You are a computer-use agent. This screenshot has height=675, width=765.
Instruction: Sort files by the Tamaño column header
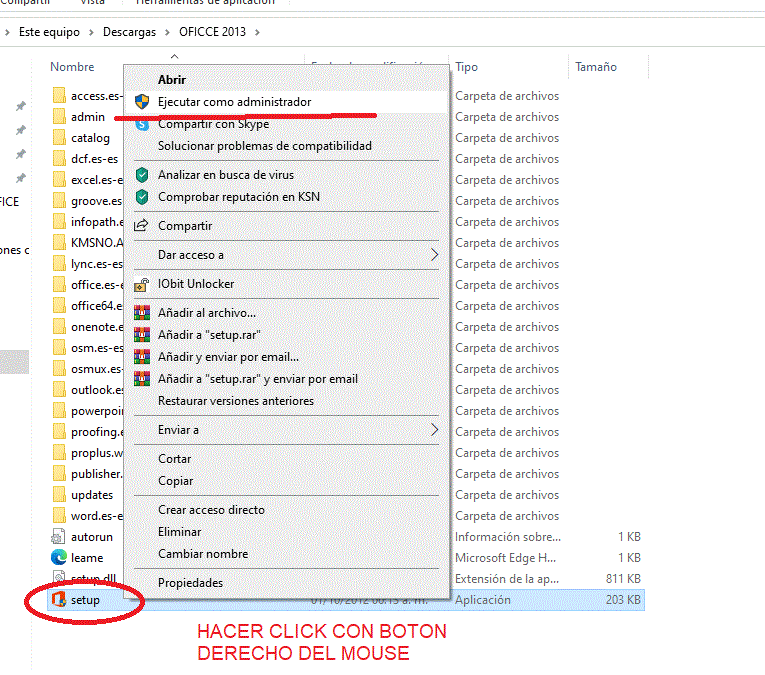coord(596,67)
